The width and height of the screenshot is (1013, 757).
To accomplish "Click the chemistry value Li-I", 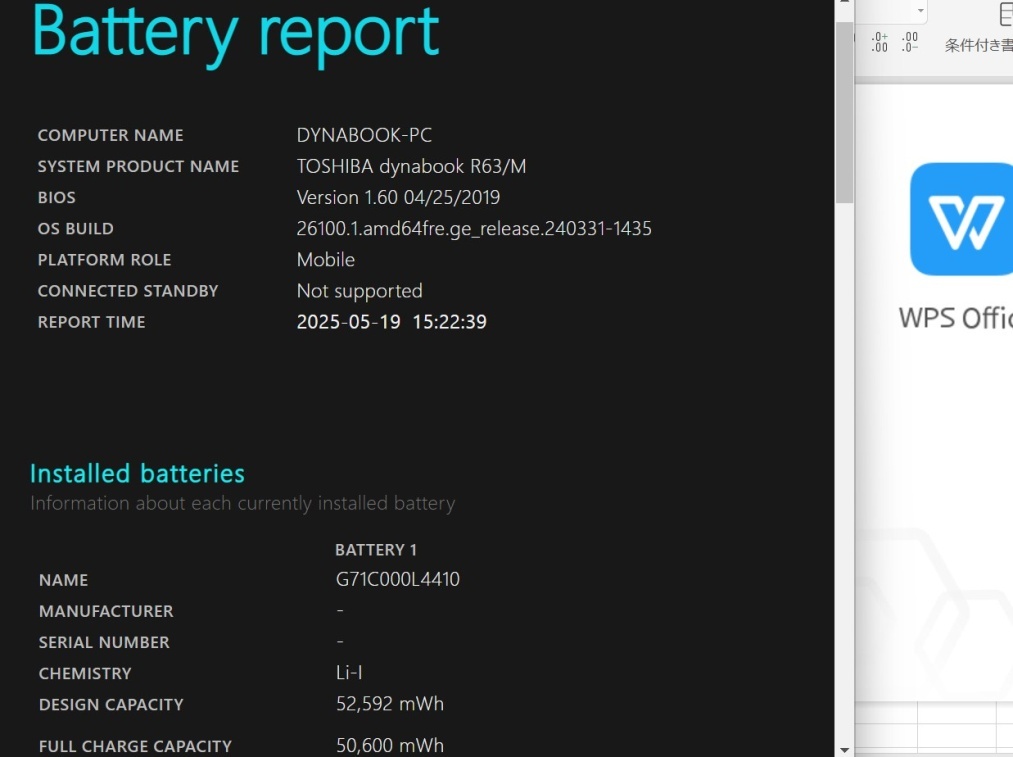I will tap(349, 673).
